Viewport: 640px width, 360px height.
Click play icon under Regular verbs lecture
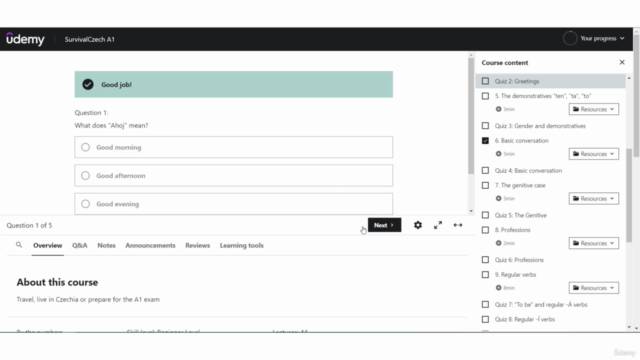(498, 288)
